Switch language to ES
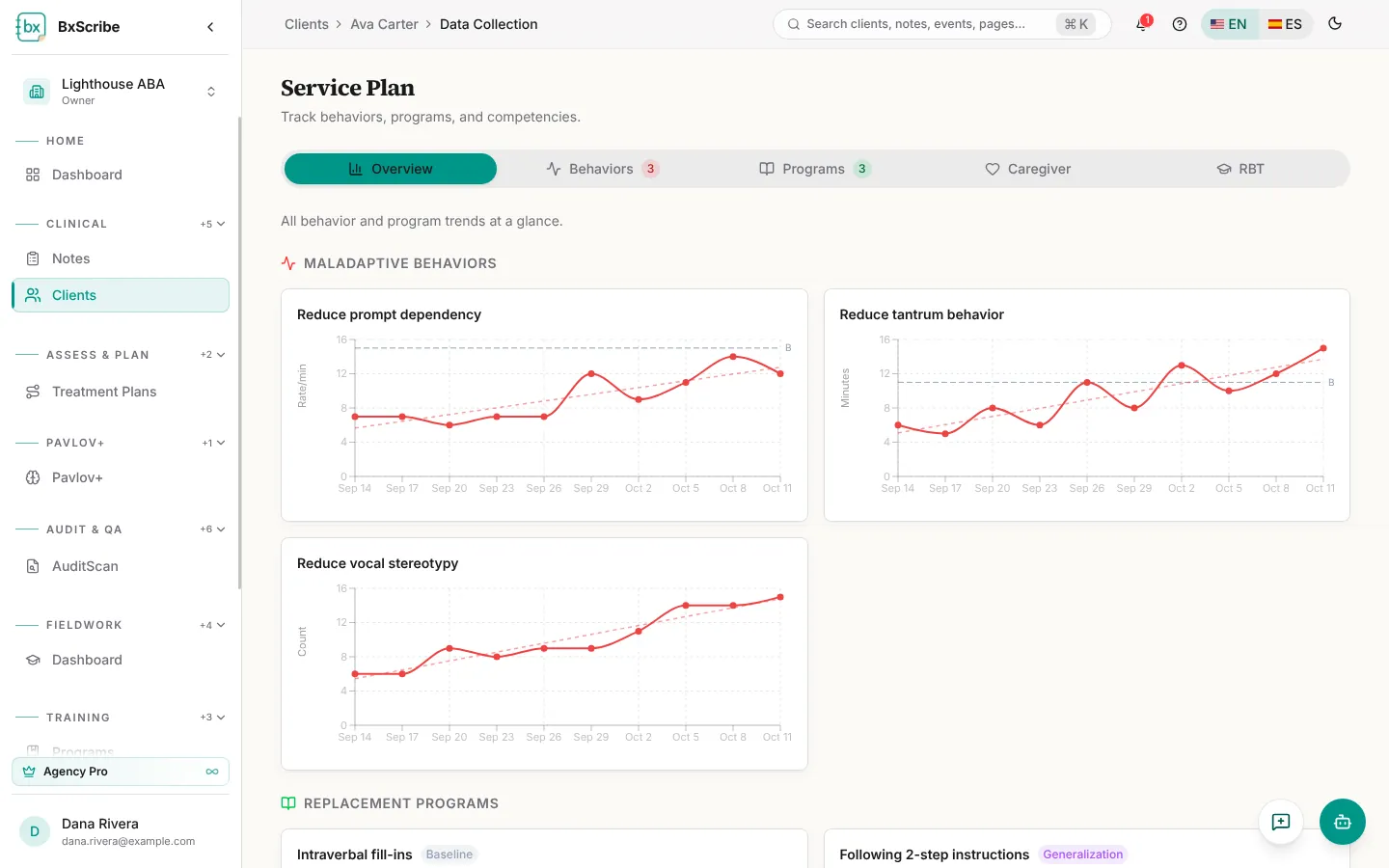 pyautogui.click(x=1285, y=24)
